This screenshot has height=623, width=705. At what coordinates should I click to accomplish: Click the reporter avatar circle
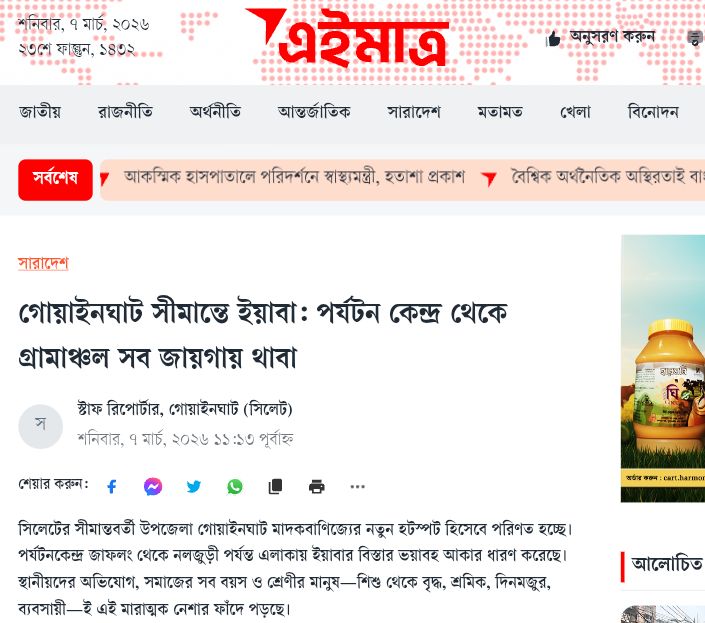click(40, 426)
